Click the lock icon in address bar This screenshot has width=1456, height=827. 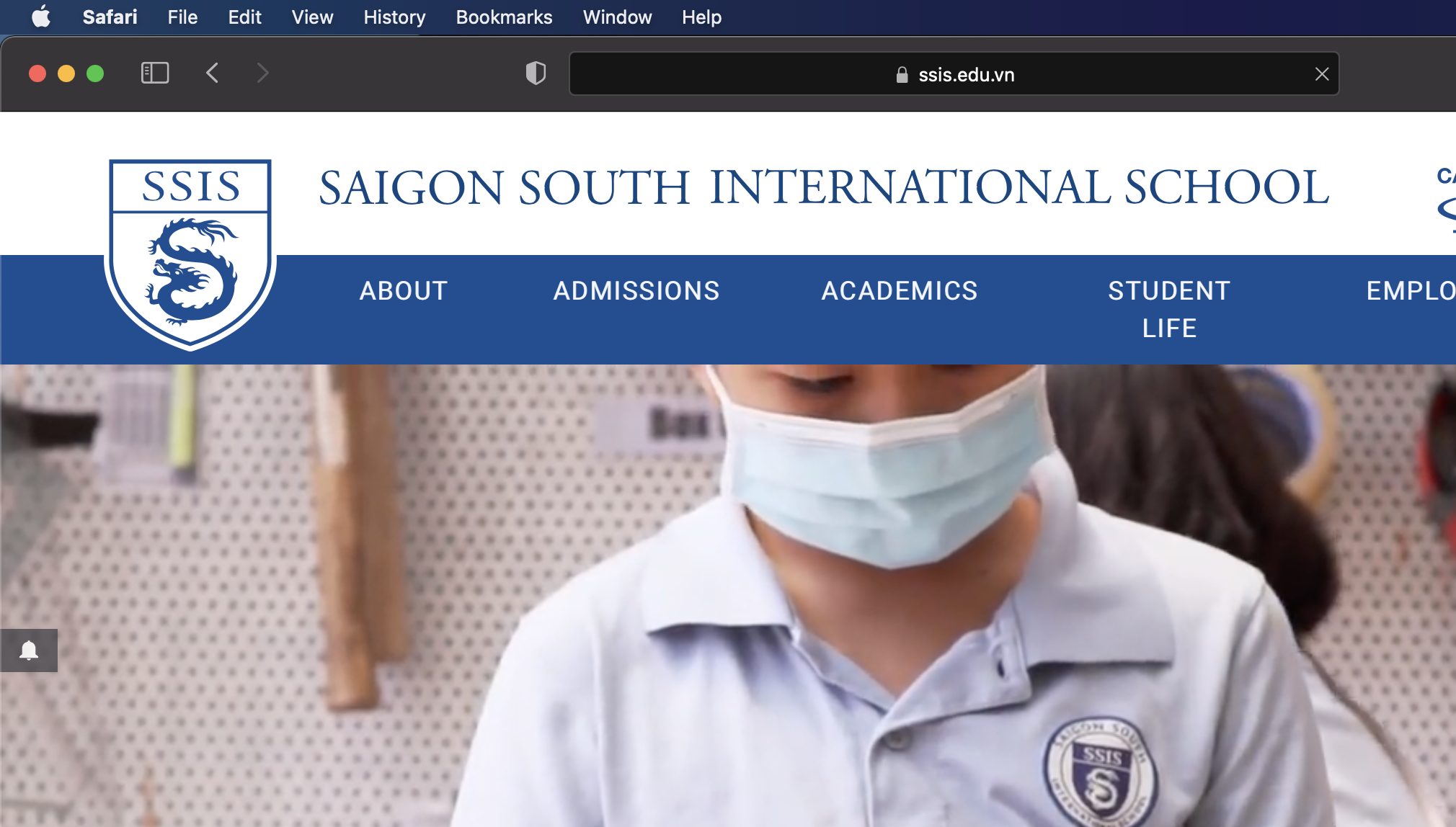901,75
